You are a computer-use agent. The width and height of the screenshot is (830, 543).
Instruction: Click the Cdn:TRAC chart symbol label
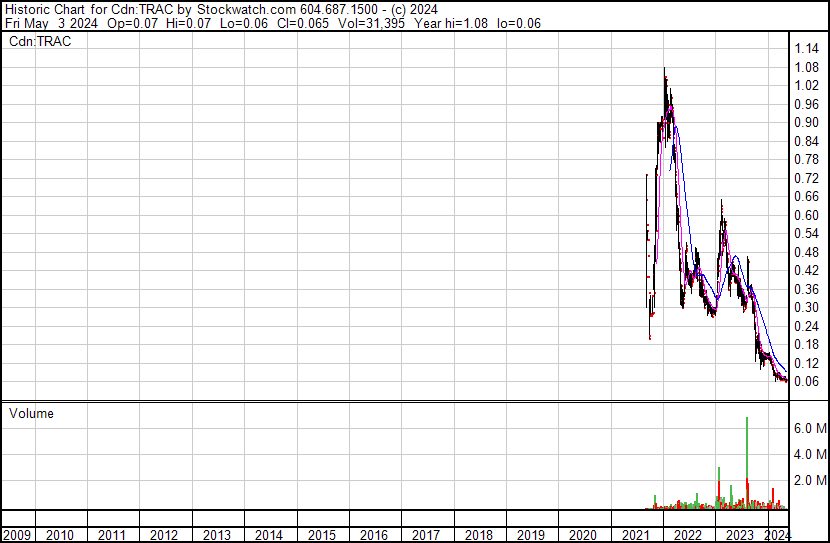point(40,41)
